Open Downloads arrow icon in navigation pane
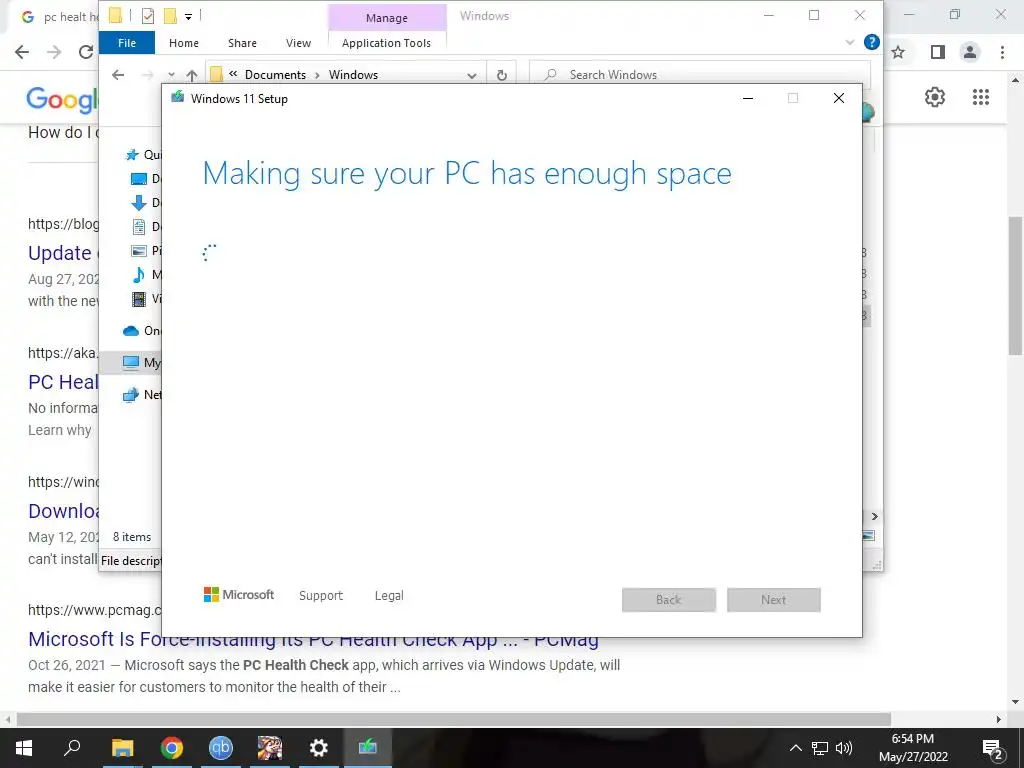 (138, 203)
